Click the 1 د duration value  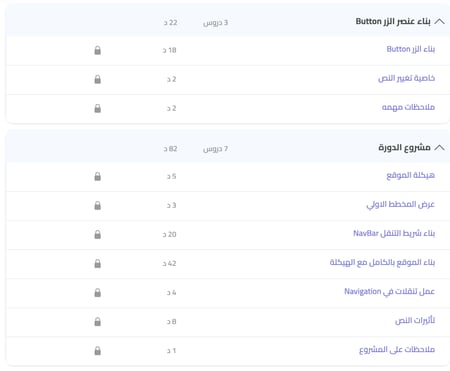point(171,351)
